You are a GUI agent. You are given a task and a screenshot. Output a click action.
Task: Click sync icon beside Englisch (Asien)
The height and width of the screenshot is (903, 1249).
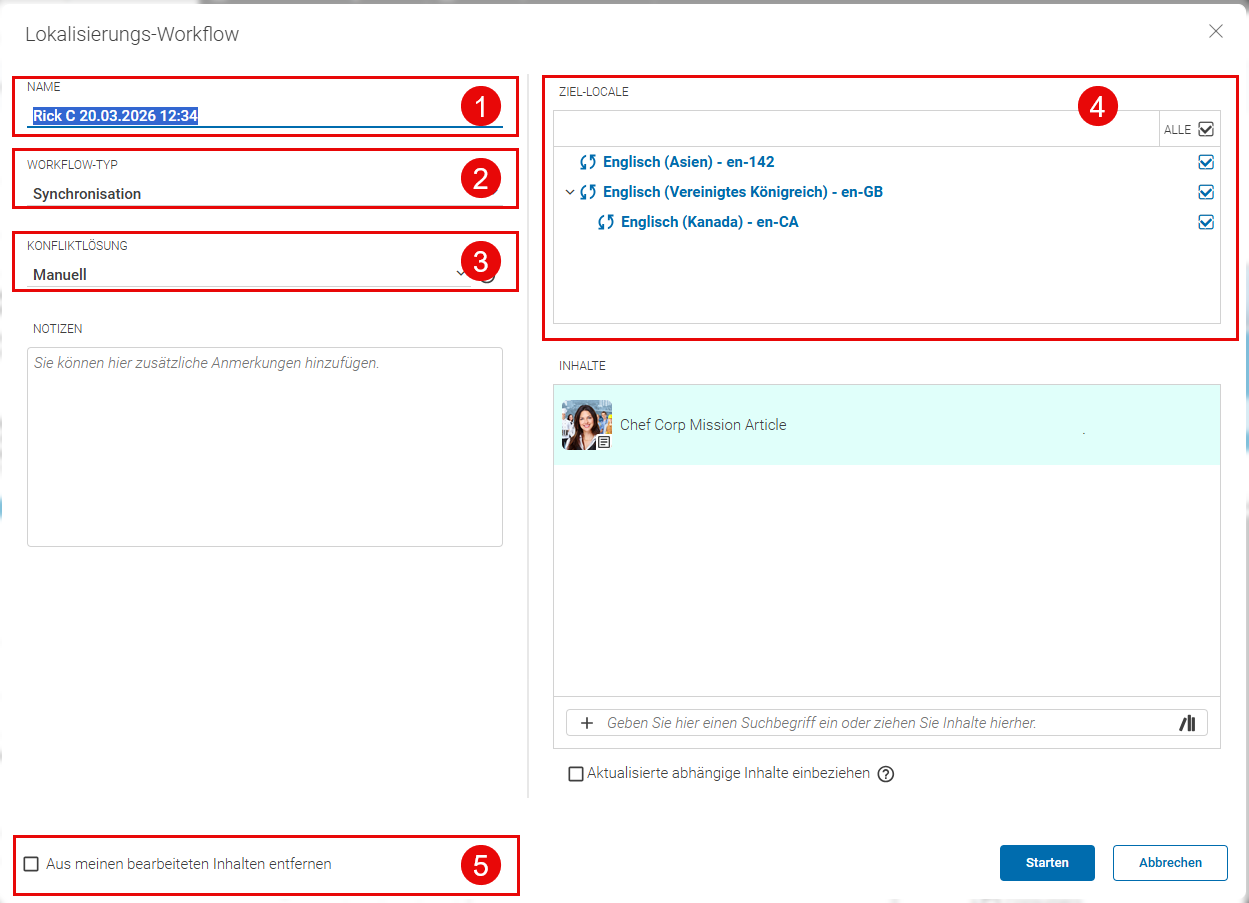coord(588,162)
